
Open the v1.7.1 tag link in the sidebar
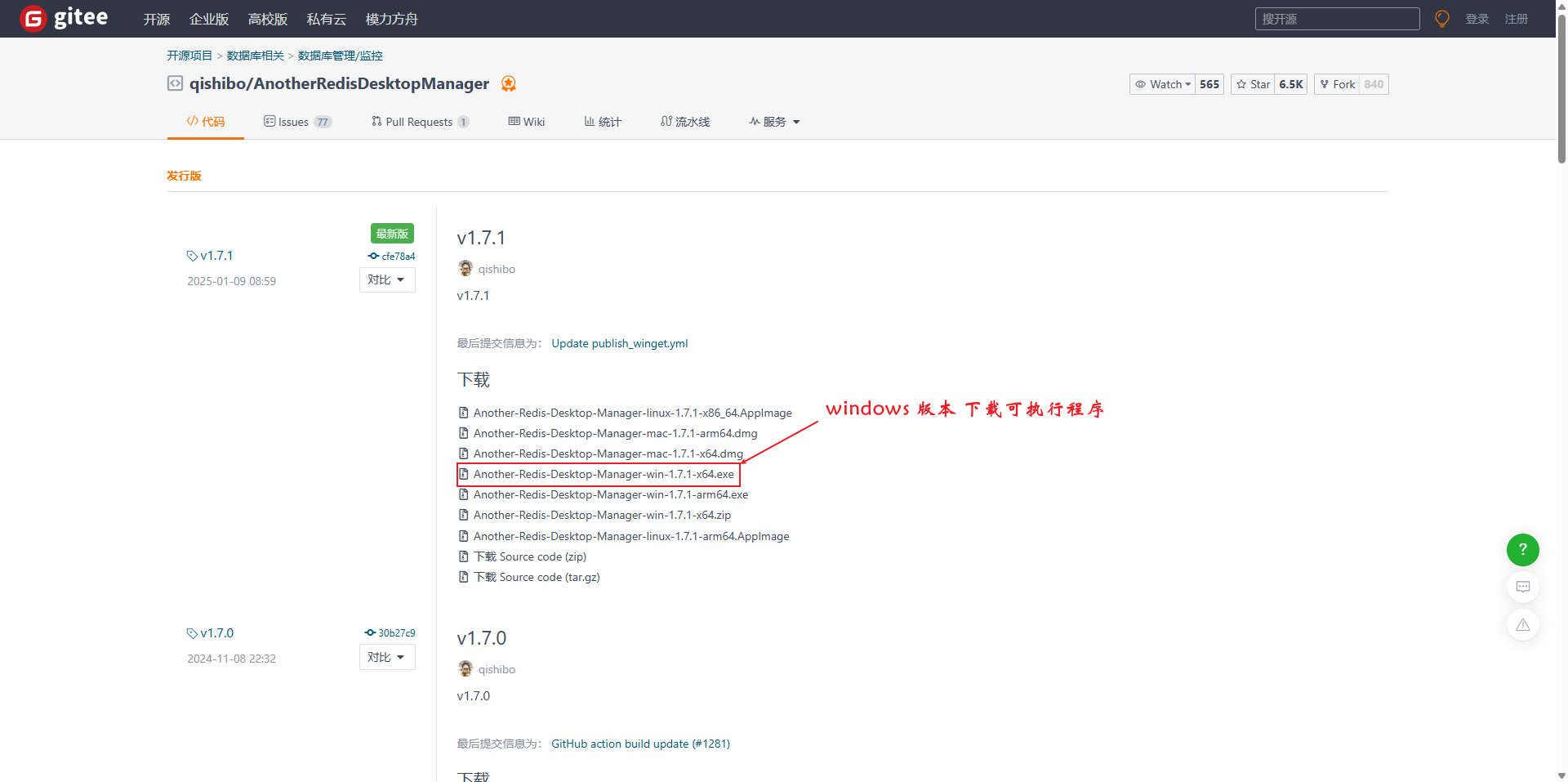pos(216,256)
